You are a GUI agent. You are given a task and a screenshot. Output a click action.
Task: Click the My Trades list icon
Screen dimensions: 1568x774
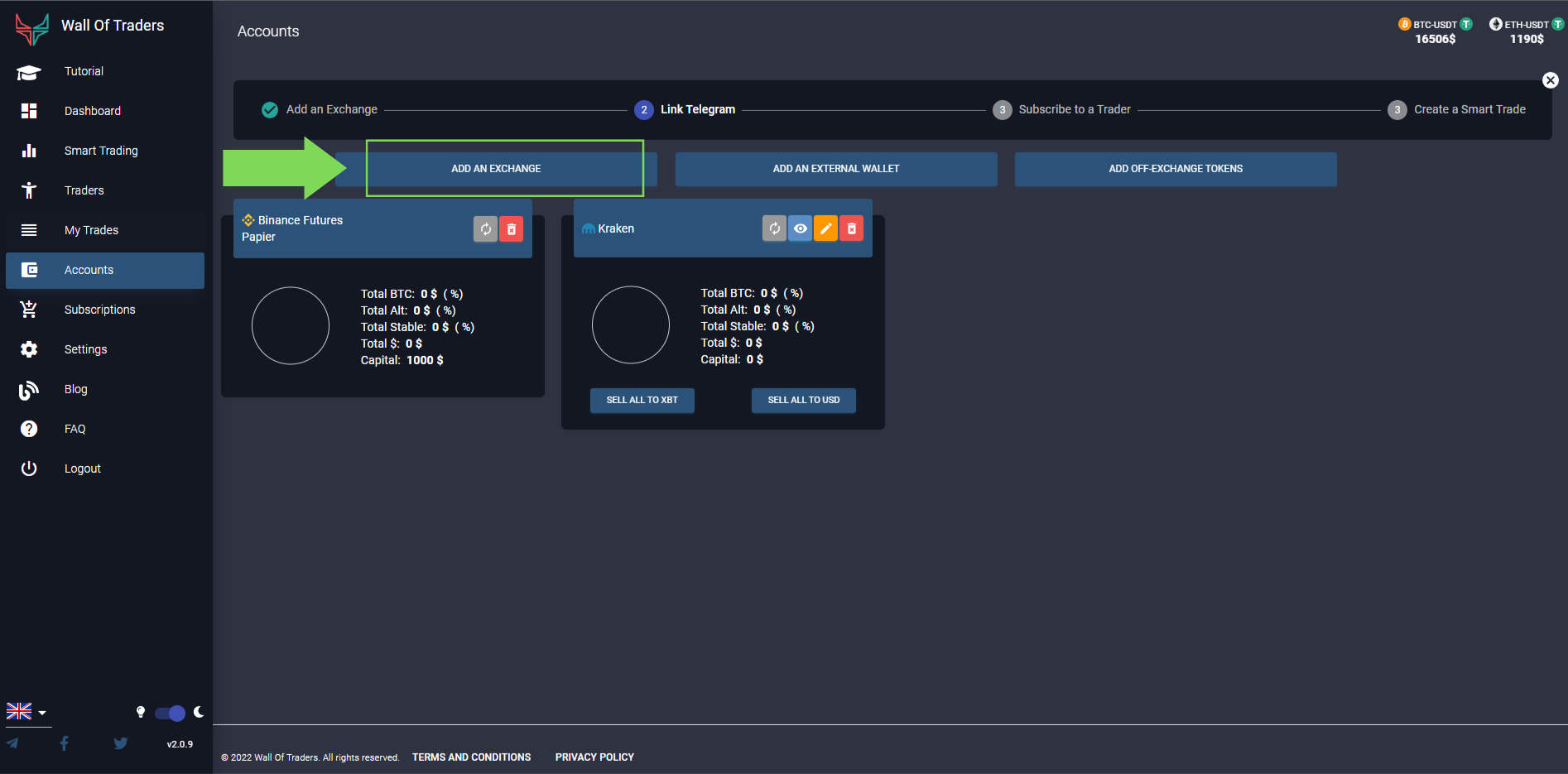pos(29,230)
